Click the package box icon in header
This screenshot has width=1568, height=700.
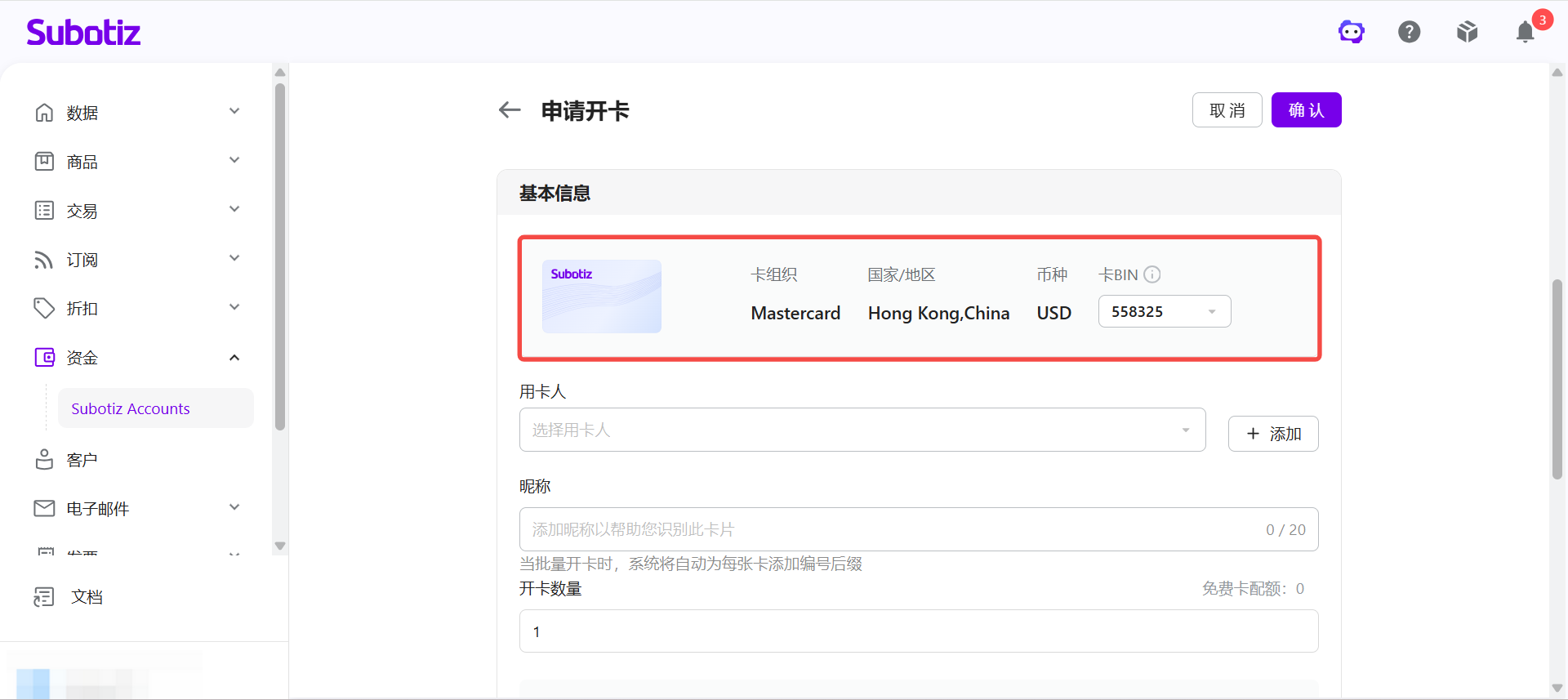pos(1468,32)
